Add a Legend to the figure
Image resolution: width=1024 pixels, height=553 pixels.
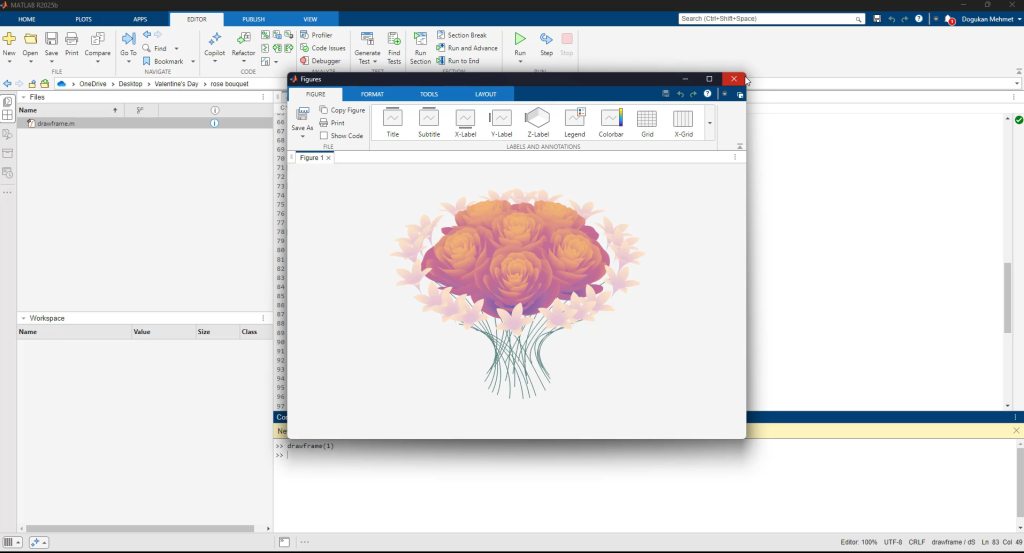(x=574, y=122)
